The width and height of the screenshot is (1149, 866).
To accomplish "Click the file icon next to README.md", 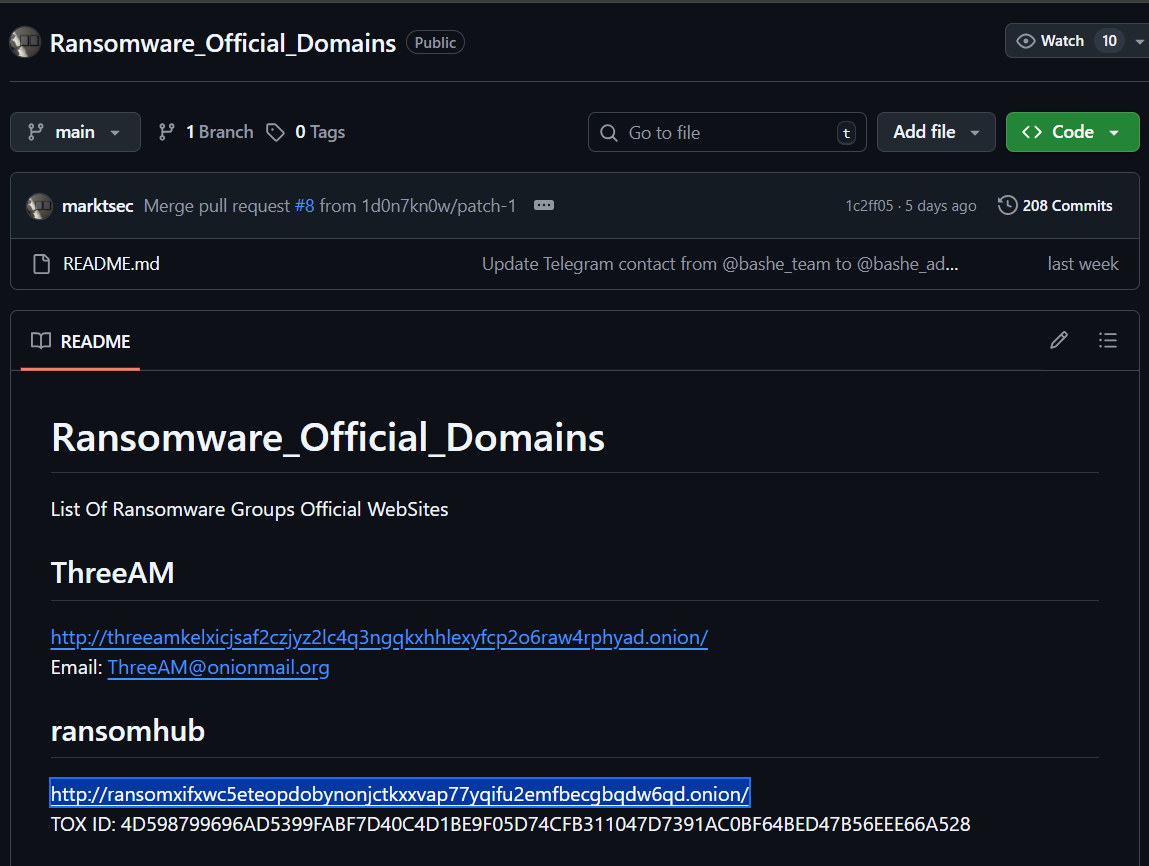I will [x=42, y=264].
